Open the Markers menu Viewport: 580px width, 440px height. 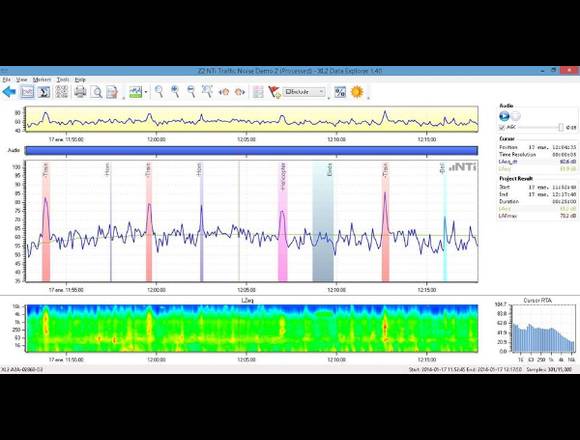point(42,79)
